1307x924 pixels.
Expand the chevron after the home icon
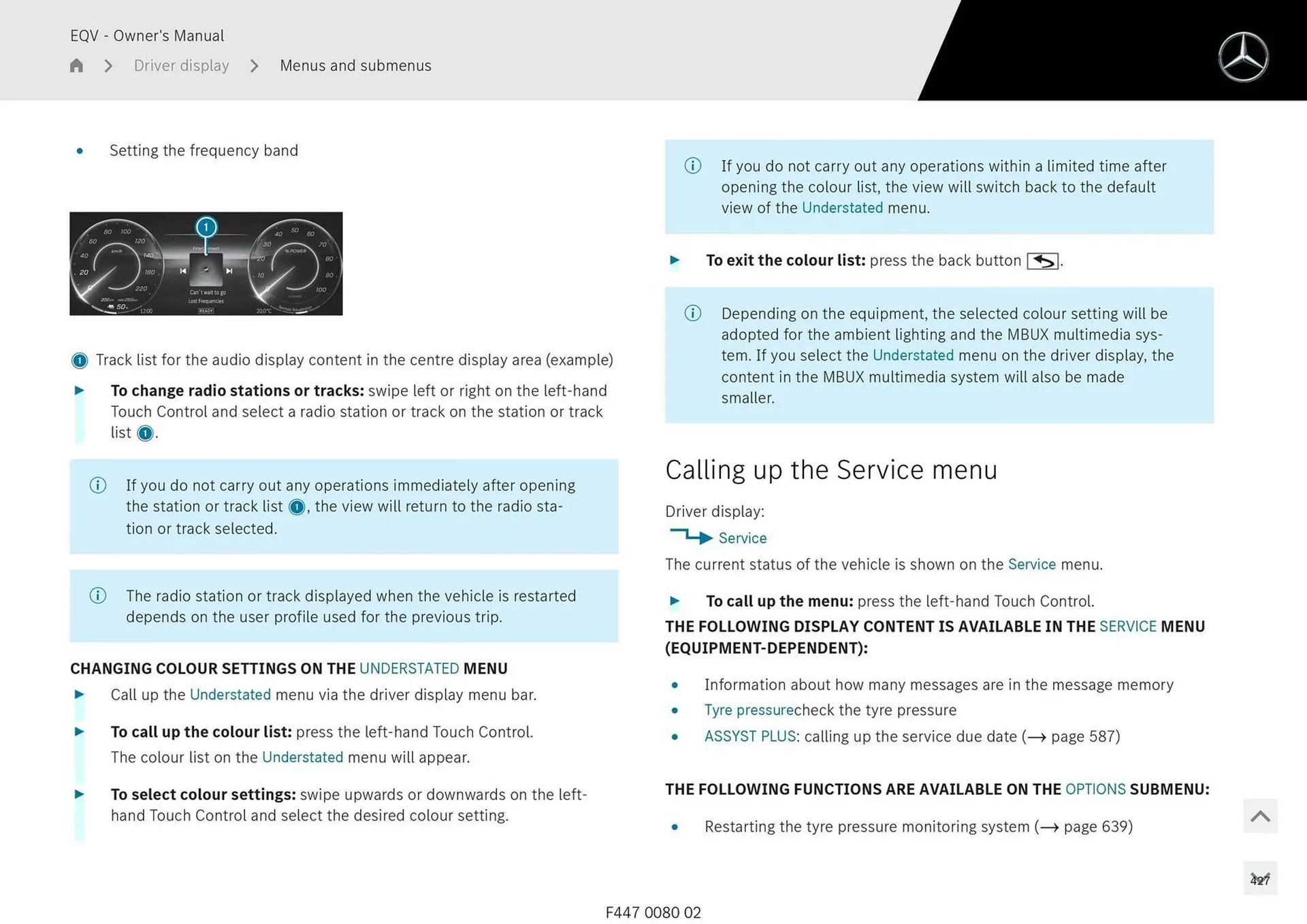[108, 65]
